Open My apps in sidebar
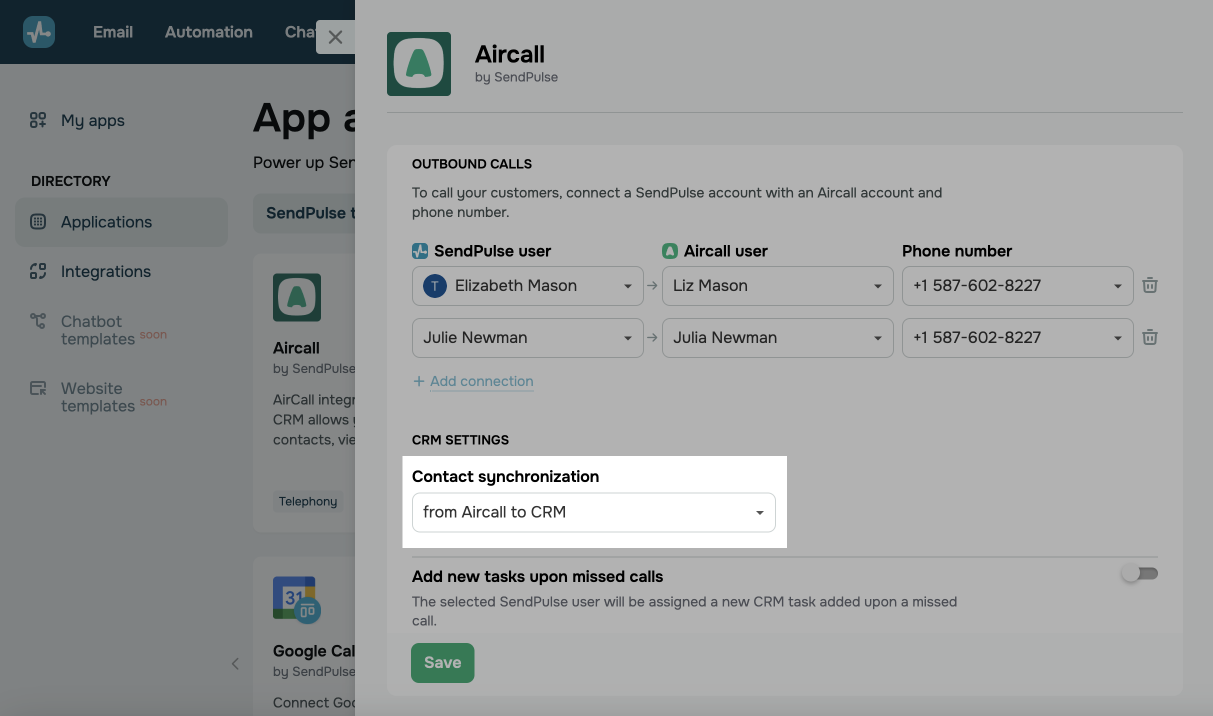This screenshot has width=1213, height=716. [x=93, y=120]
